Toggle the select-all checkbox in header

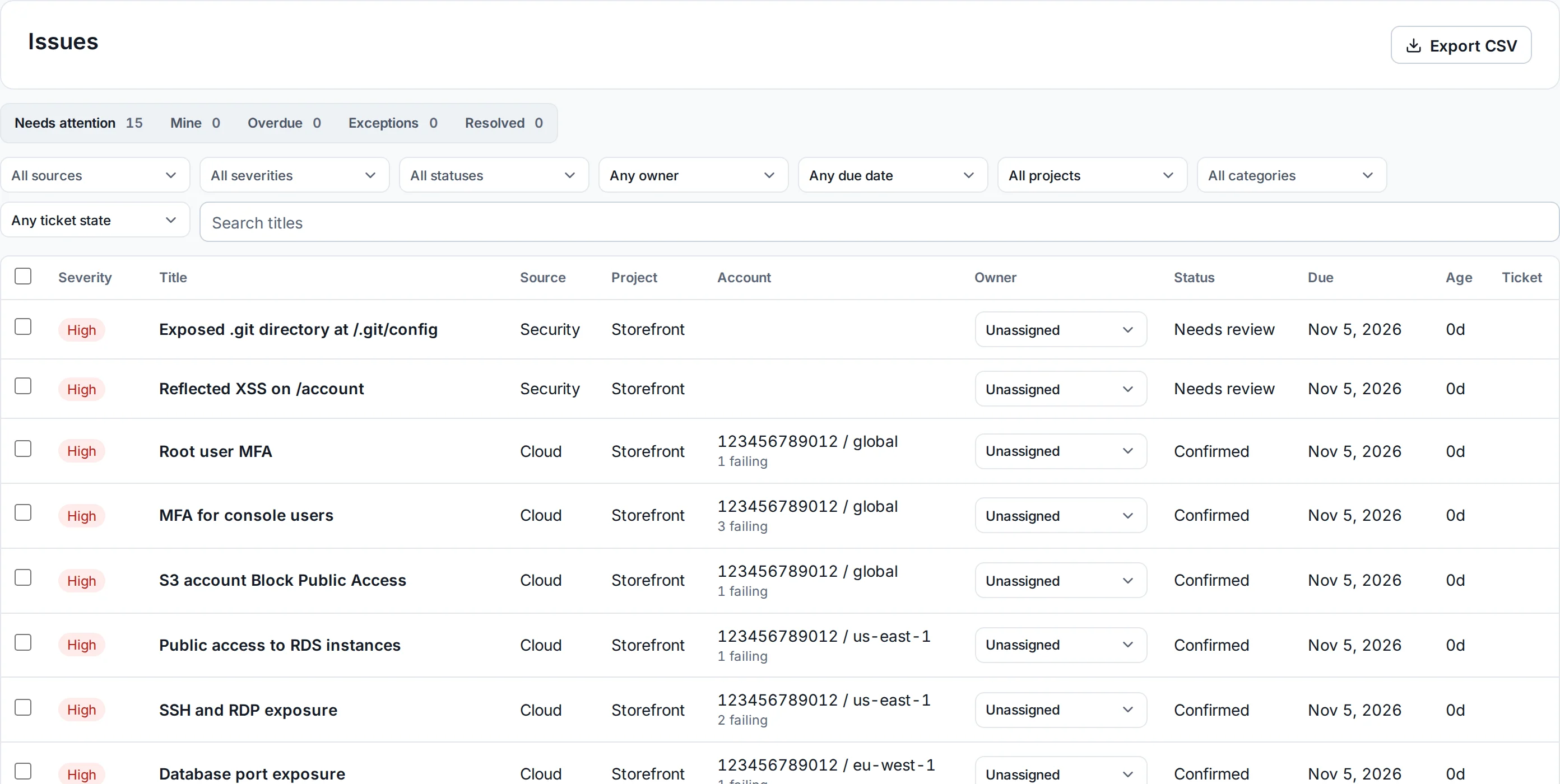tap(23, 276)
